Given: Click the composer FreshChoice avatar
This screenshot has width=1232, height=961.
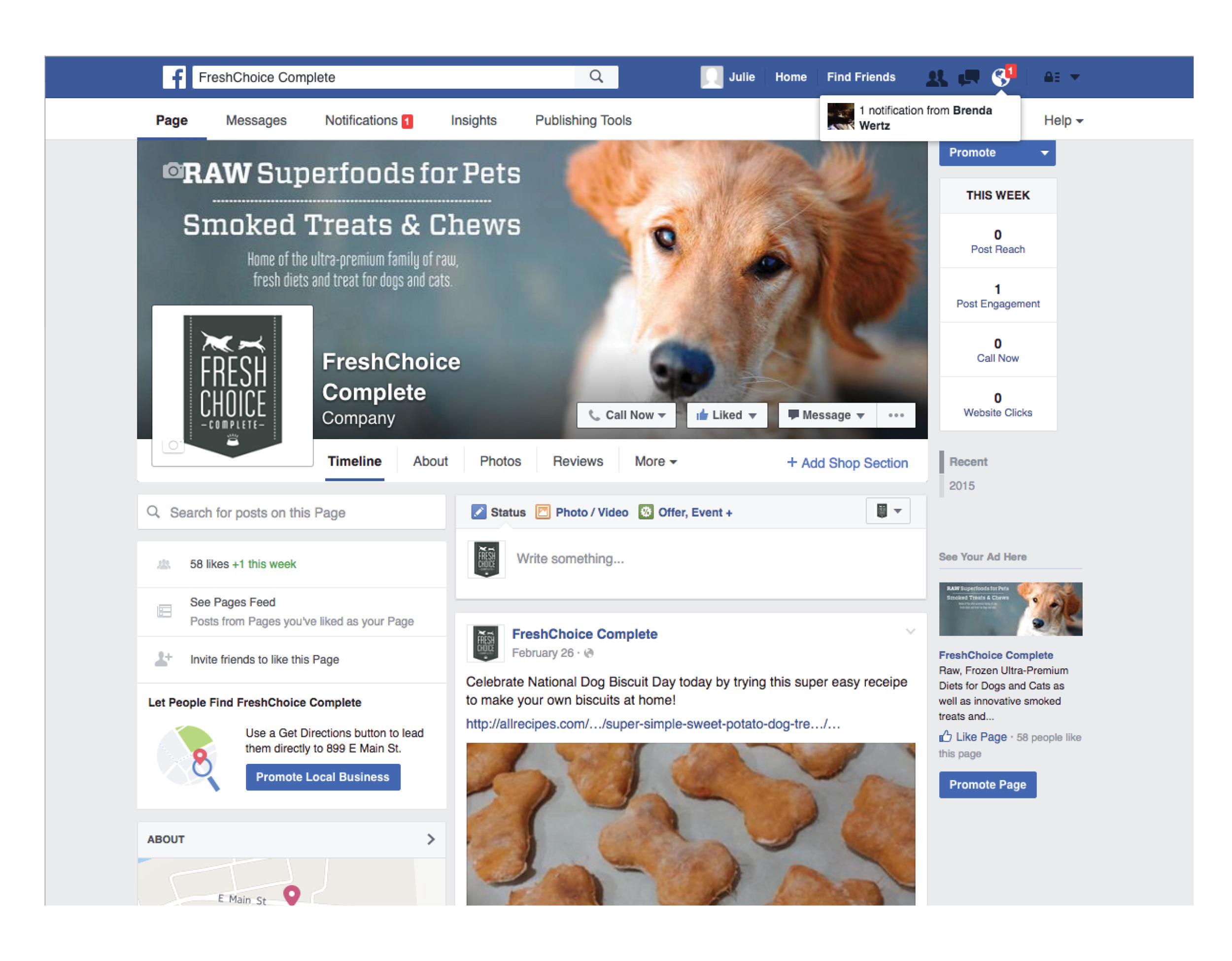Looking at the screenshot, I should pos(486,559).
